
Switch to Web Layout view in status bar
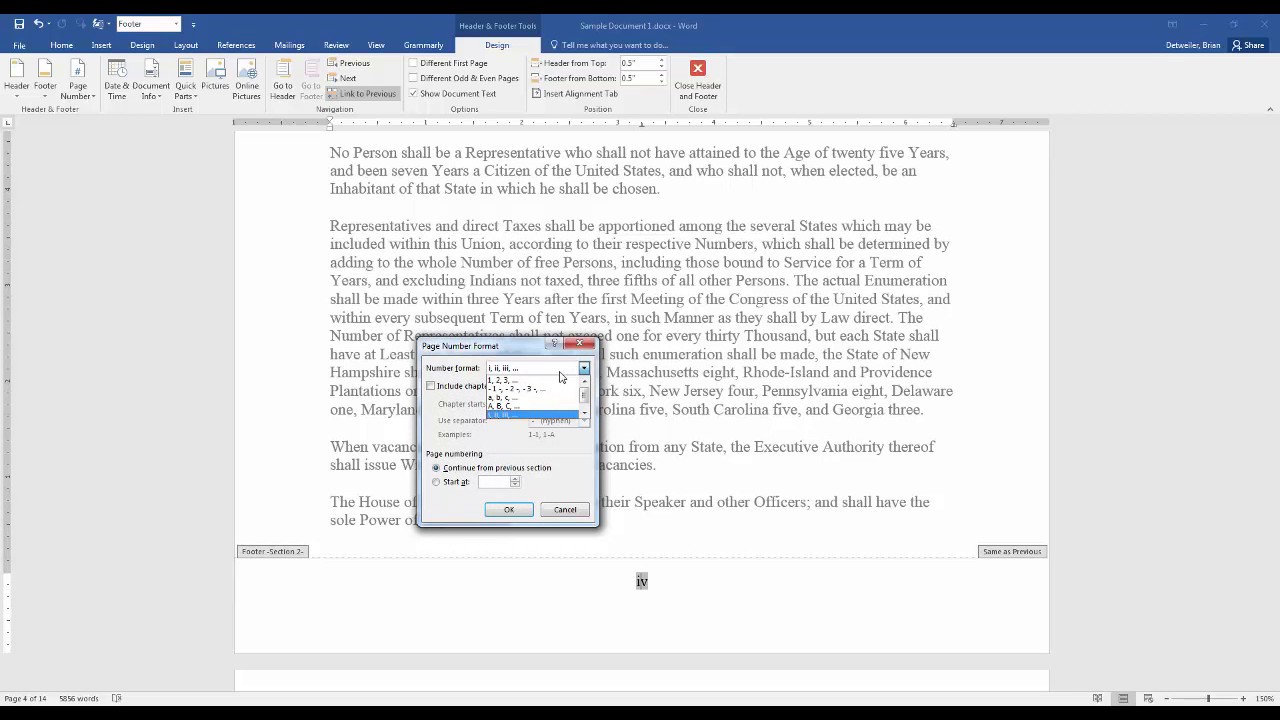pos(1149,698)
